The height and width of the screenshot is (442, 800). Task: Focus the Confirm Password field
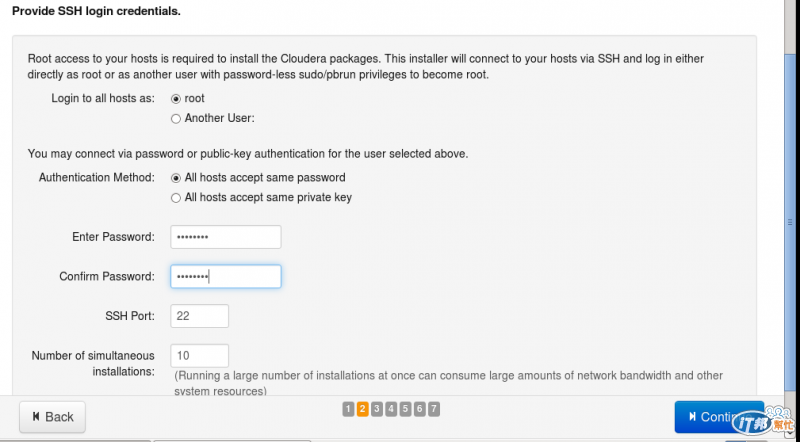pyautogui.click(x=225, y=276)
